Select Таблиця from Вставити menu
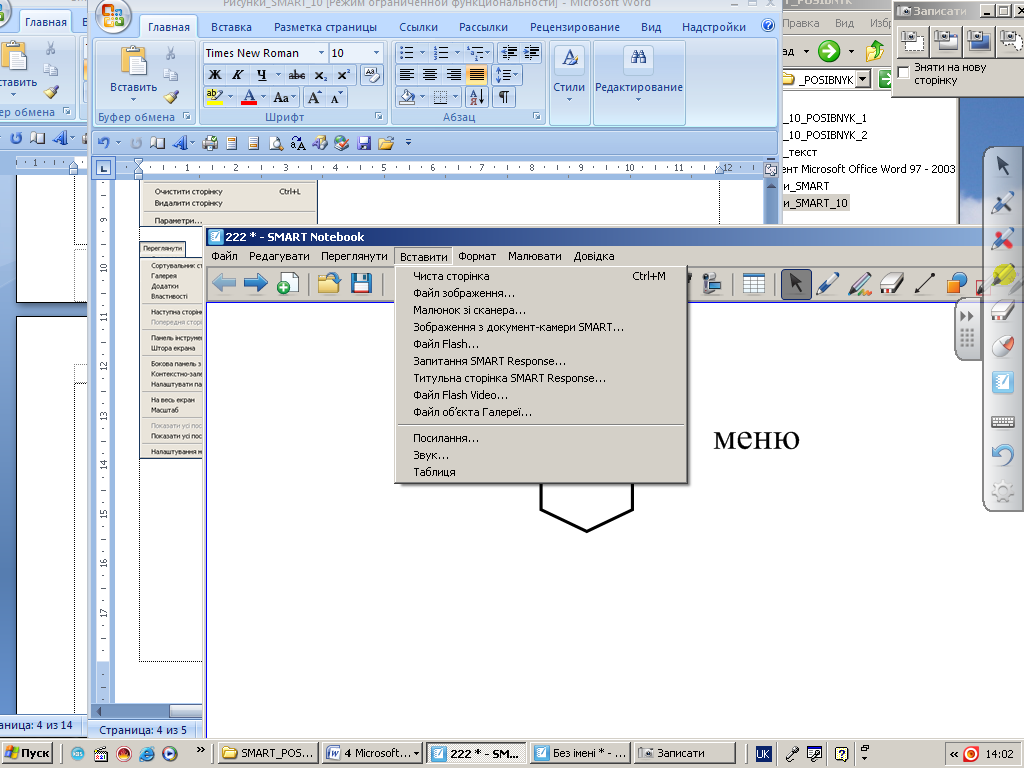The width and height of the screenshot is (1024, 768). (x=541, y=472)
